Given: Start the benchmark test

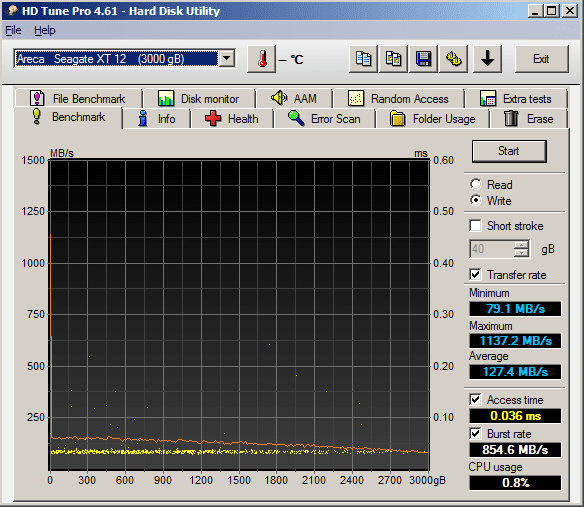Looking at the screenshot, I should [509, 151].
